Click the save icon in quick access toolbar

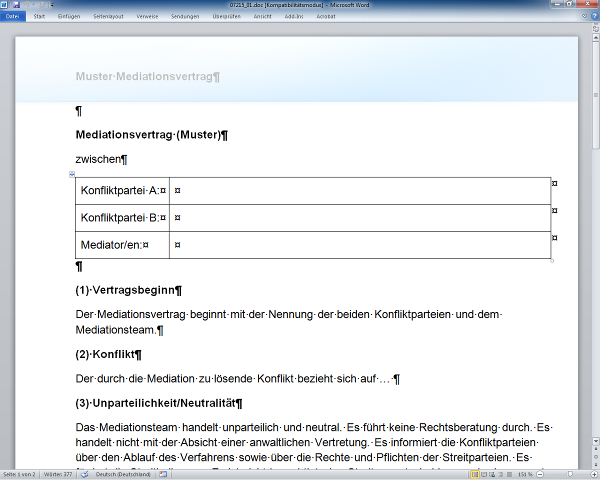click(17, 5)
